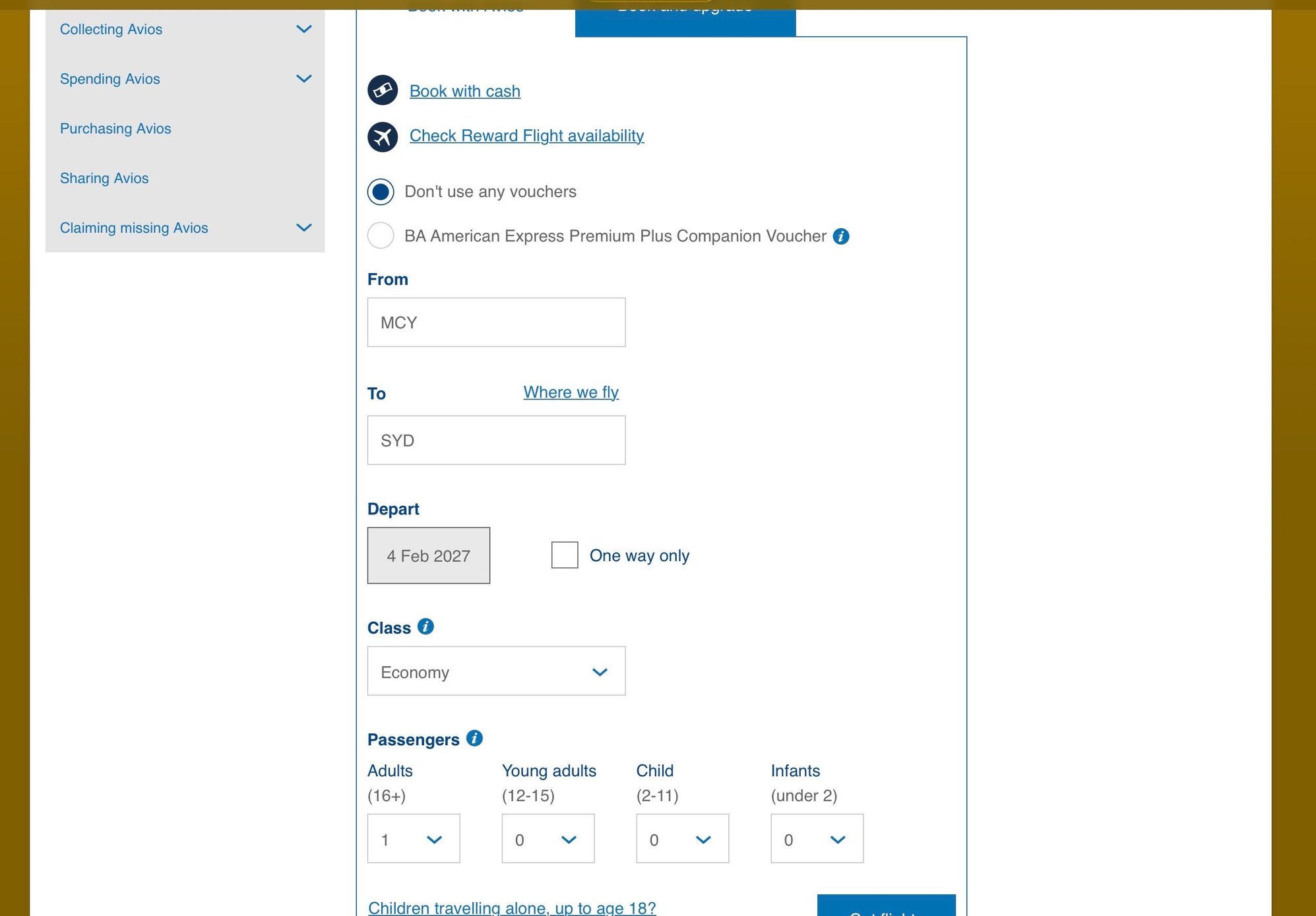This screenshot has width=1316, height=916.
Task: Tick the One way only checkbox
Action: [x=564, y=555]
